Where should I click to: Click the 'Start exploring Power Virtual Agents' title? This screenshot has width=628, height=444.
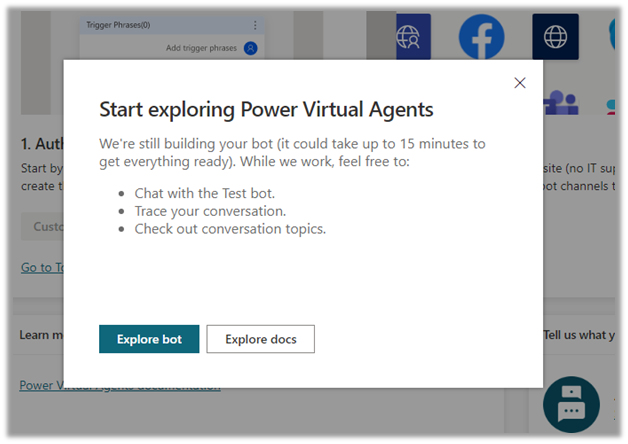click(266, 109)
